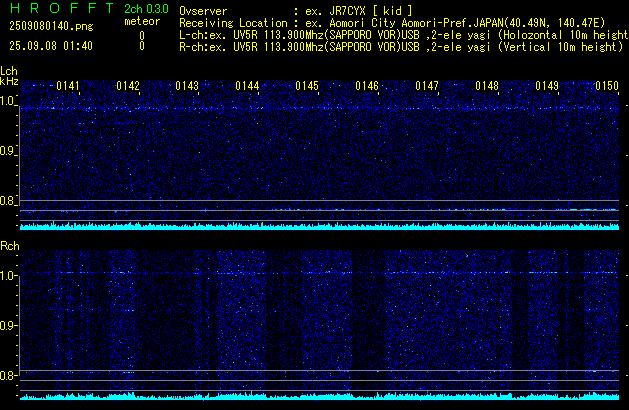Select the 0143 time marker

[x=187, y=86]
